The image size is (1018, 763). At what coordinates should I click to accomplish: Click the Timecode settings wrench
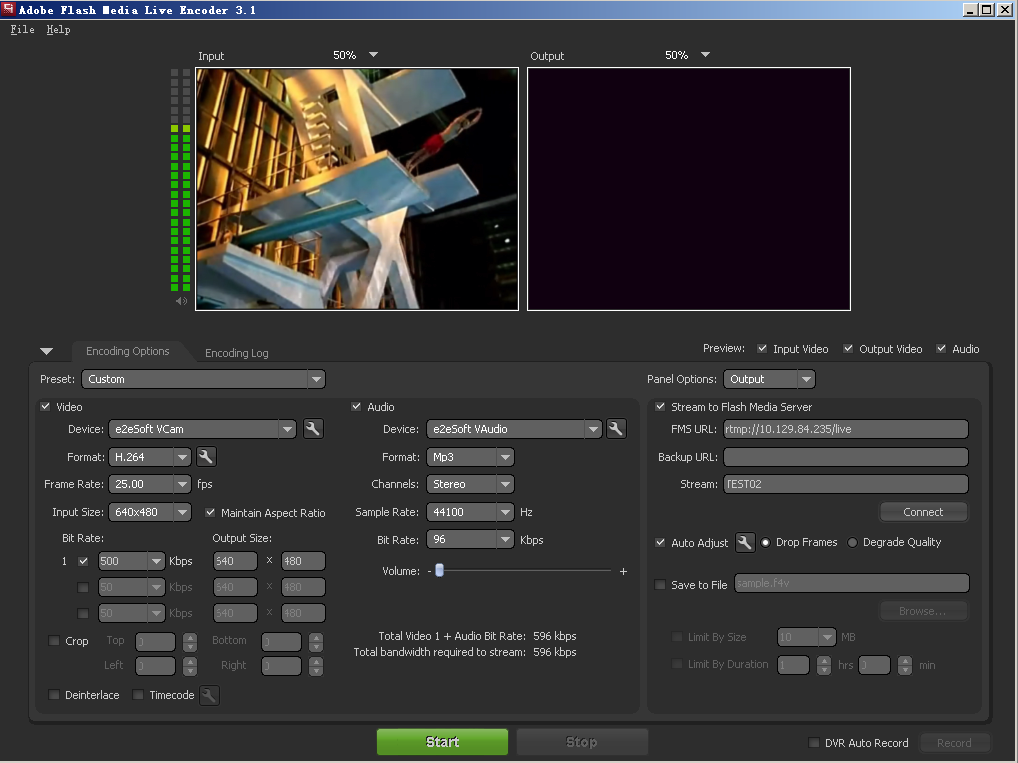(x=209, y=695)
